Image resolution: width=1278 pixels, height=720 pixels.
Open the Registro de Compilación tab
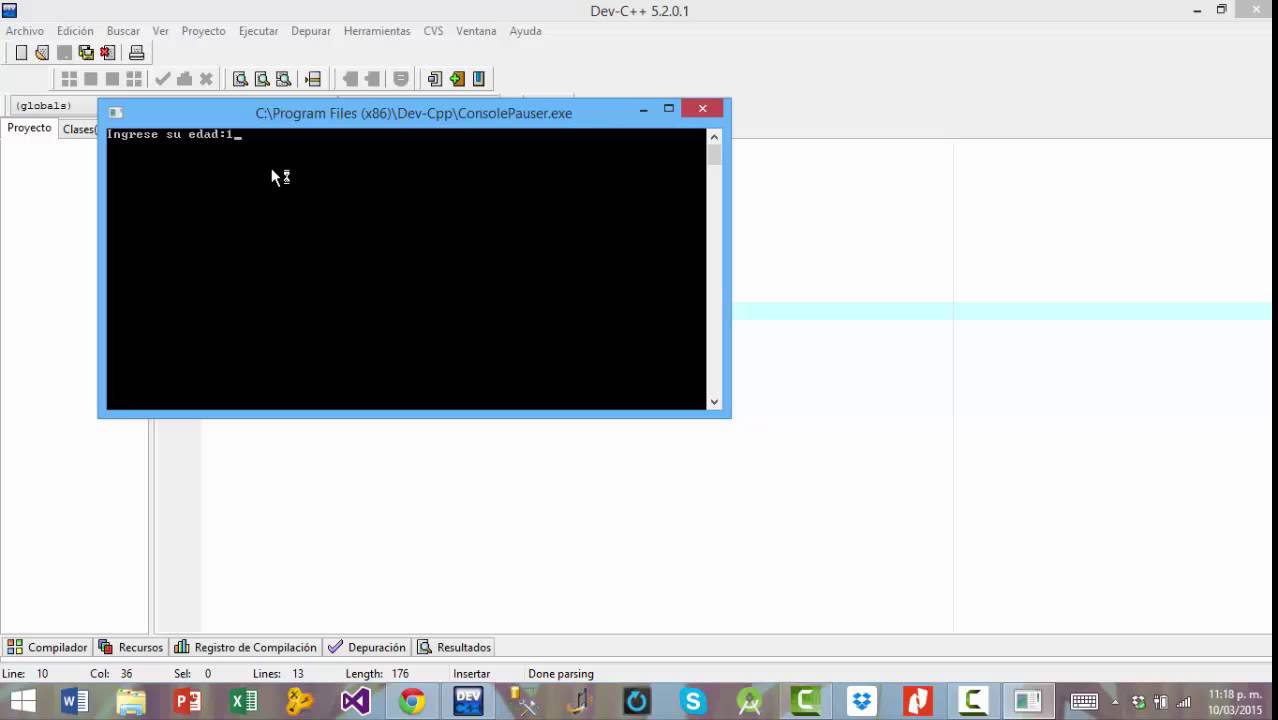point(245,647)
